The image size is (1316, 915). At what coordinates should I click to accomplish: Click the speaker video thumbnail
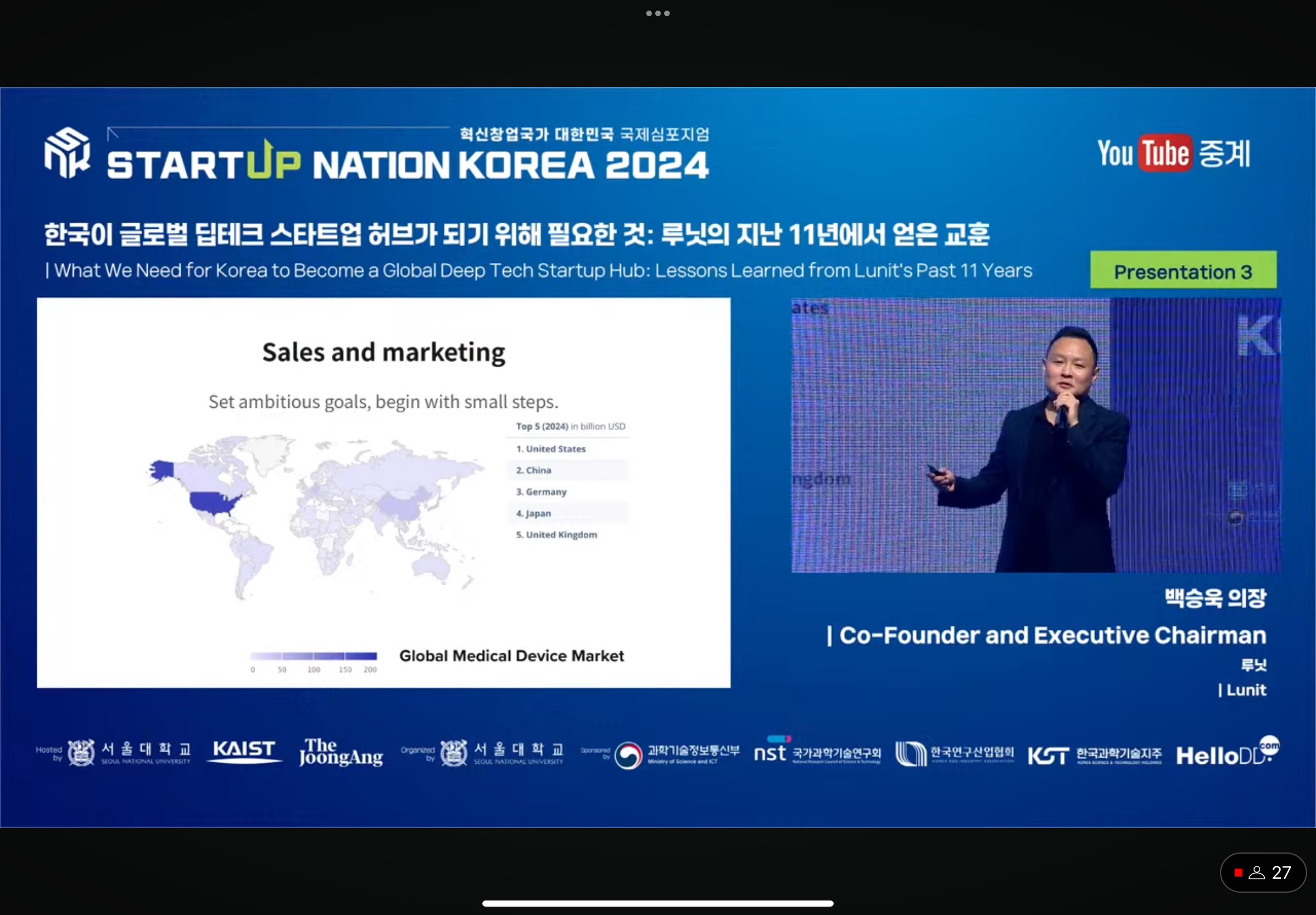point(1036,435)
